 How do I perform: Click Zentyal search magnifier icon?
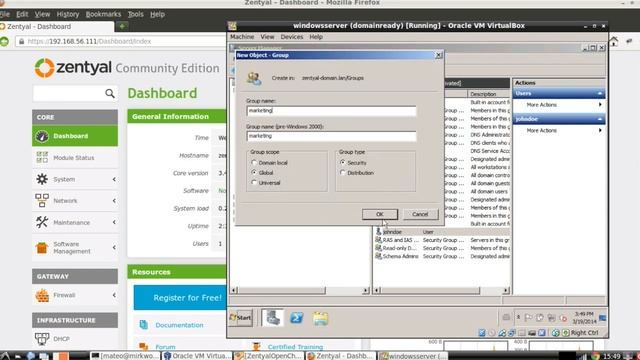109,93
